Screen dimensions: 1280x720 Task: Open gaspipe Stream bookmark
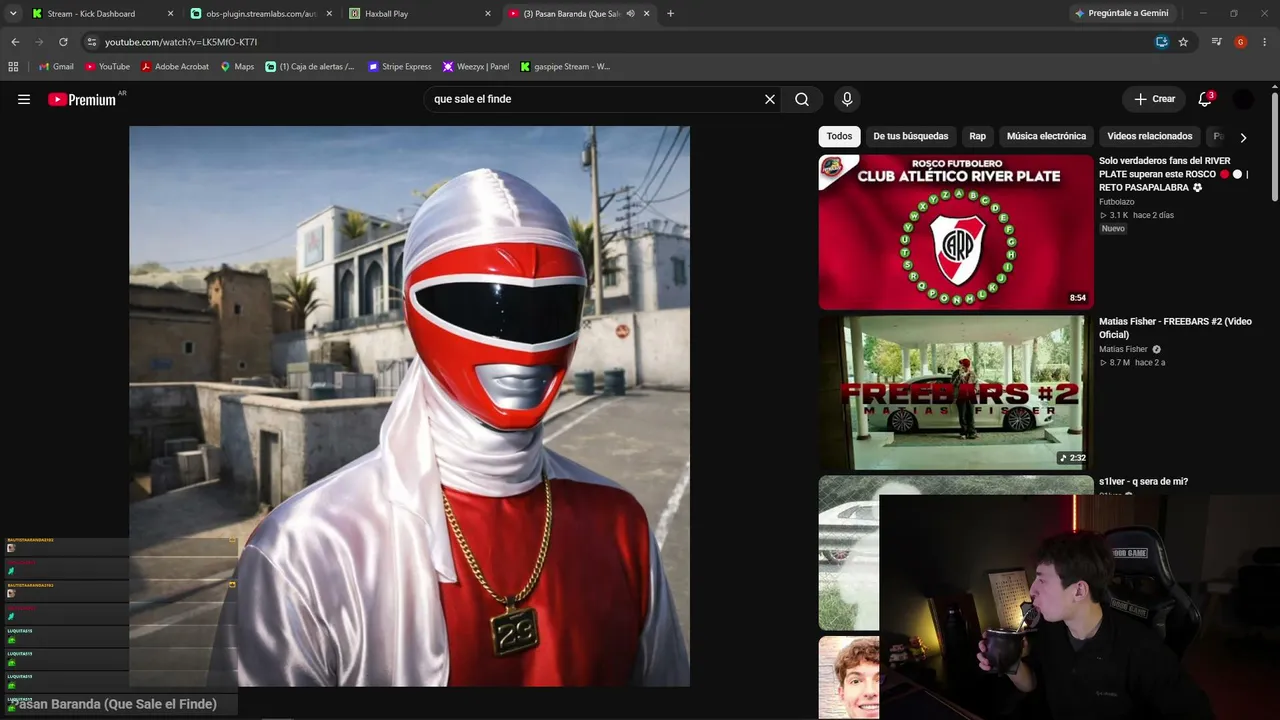(x=565, y=67)
